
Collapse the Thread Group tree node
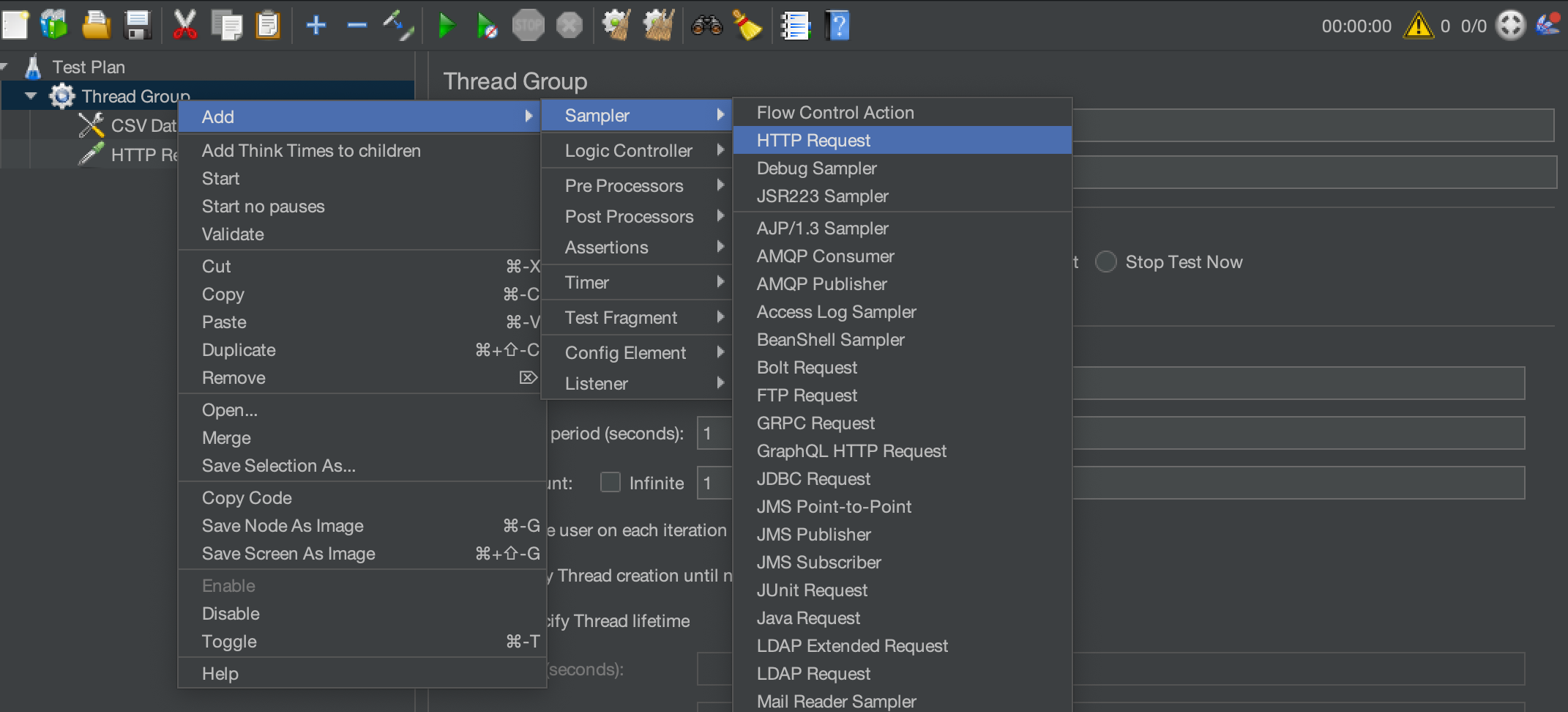pyautogui.click(x=31, y=96)
